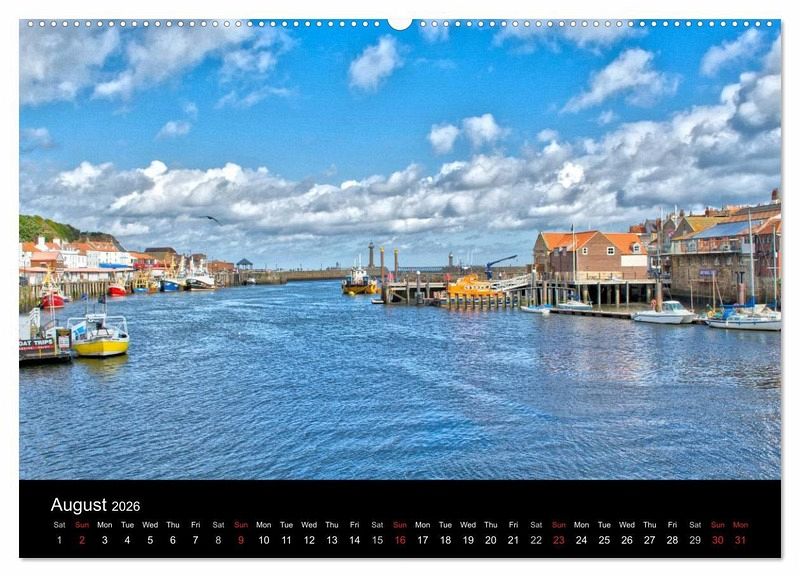This screenshot has width=800, height=577.
Task: Select date 15 under Sat
Action: coord(378,540)
